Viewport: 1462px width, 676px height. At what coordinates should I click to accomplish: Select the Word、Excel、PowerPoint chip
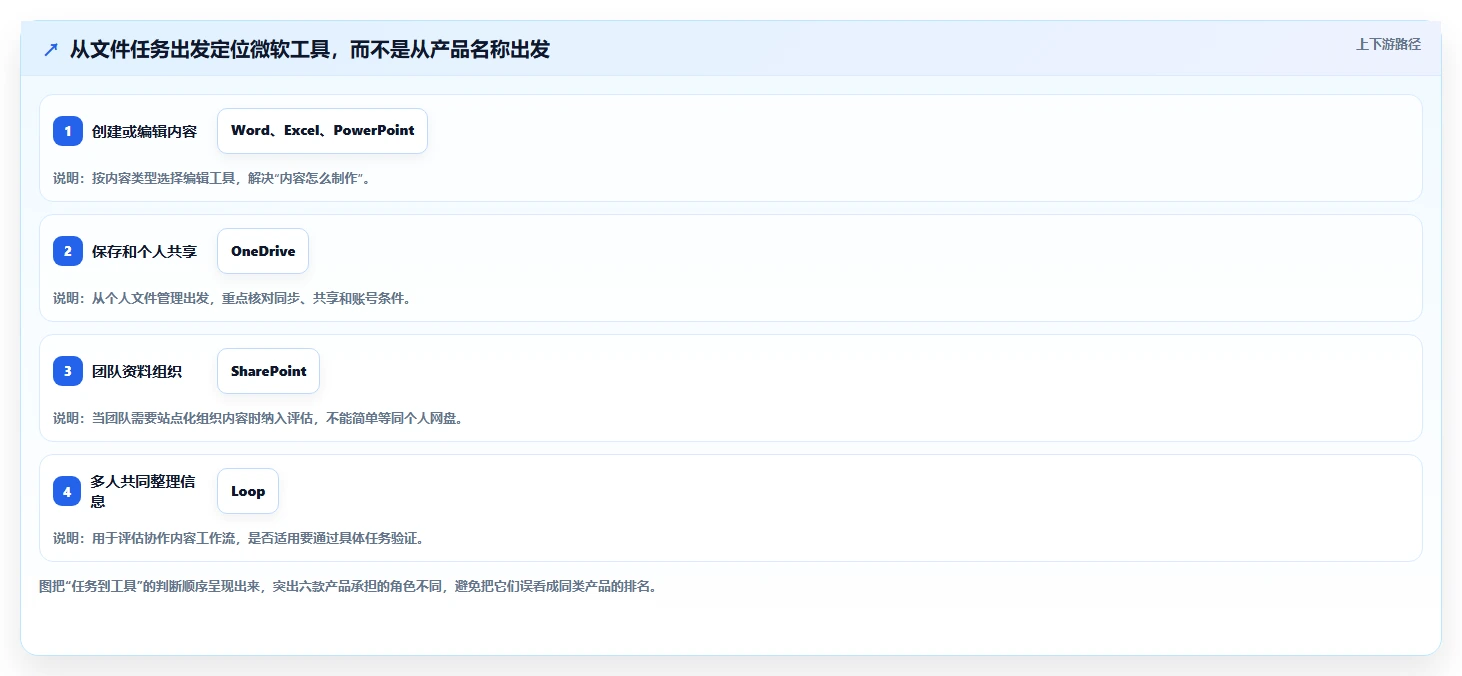coord(322,131)
